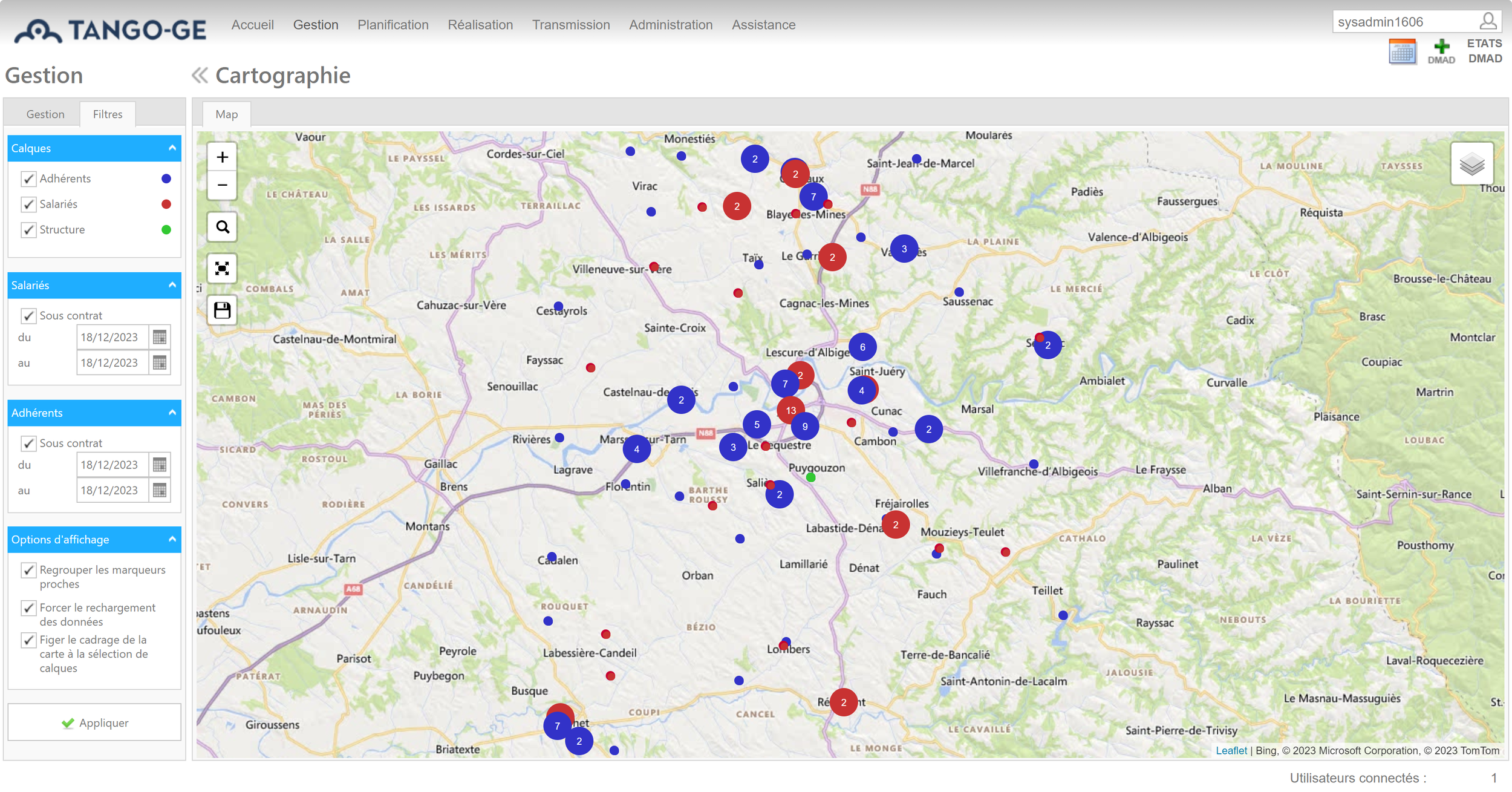The image size is (1512, 792).
Task: Fit map to markers extent icon
Action: point(222,269)
